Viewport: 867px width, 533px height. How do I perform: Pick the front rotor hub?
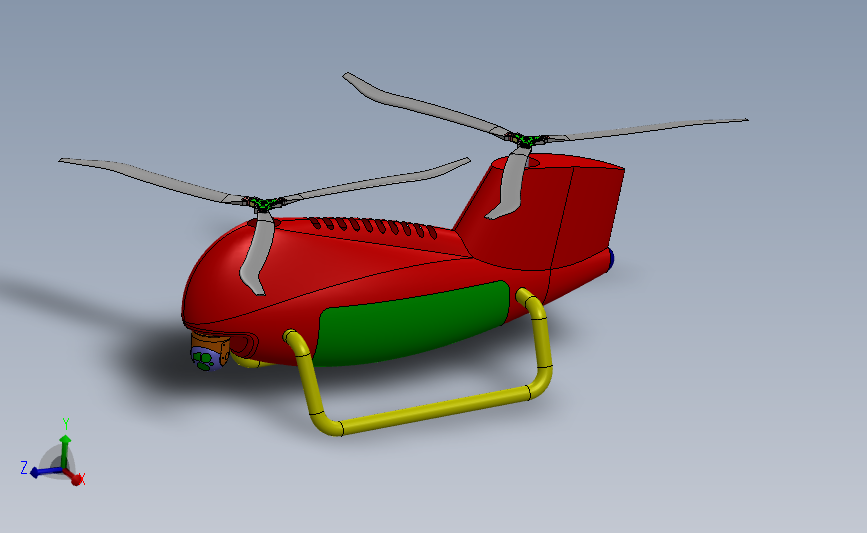(263, 203)
